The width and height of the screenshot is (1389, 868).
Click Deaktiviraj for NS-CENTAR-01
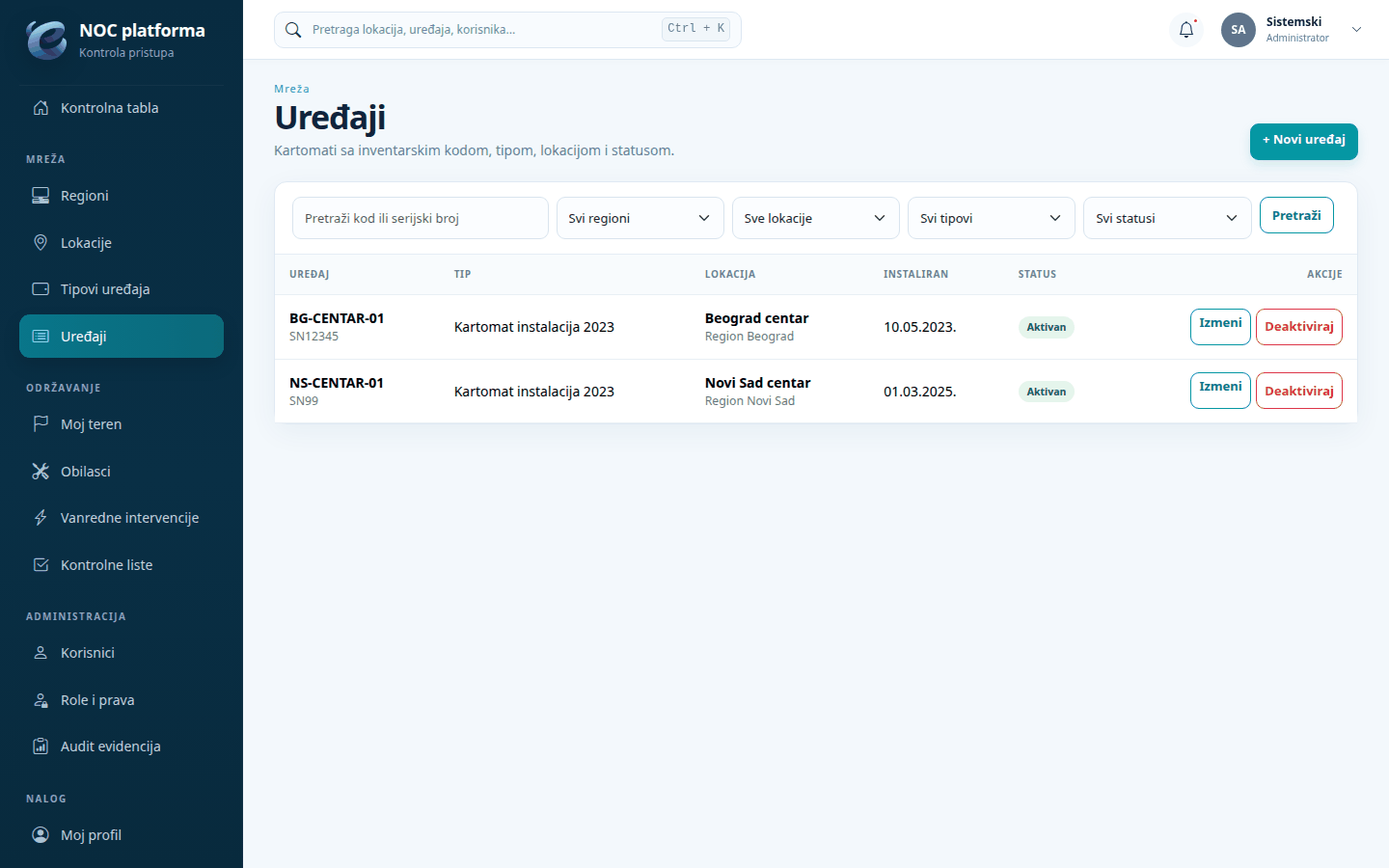pyautogui.click(x=1299, y=391)
